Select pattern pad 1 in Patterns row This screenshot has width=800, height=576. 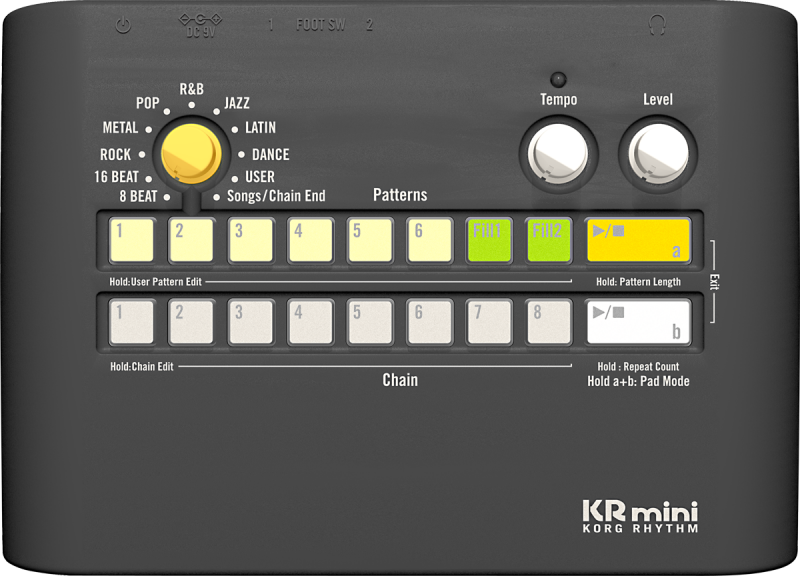point(132,240)
